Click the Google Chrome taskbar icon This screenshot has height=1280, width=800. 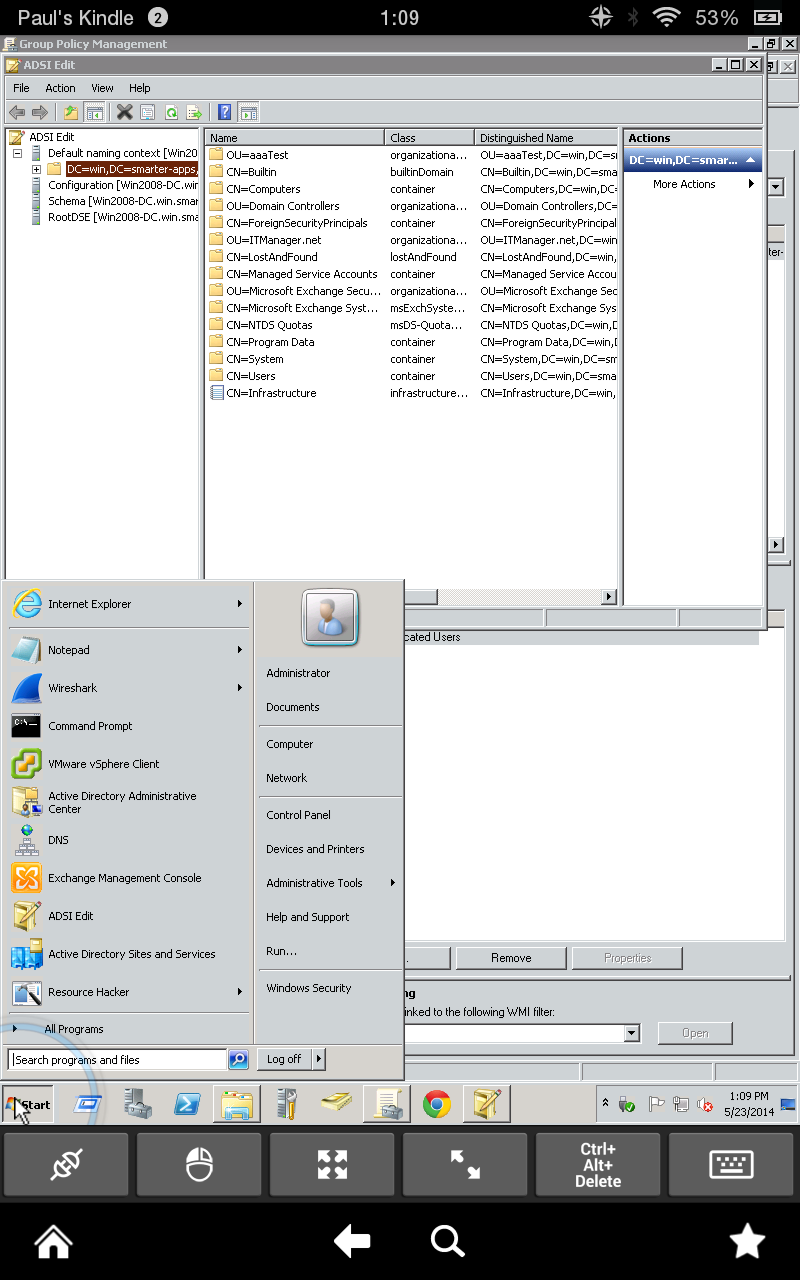pos(436,1104)
